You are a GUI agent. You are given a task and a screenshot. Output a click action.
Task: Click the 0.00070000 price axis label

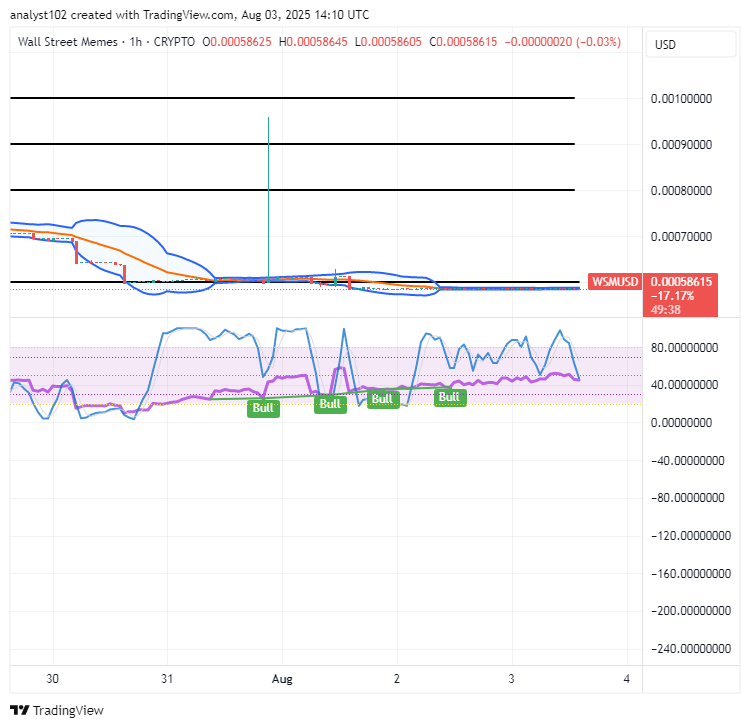[x=681, y=237]
